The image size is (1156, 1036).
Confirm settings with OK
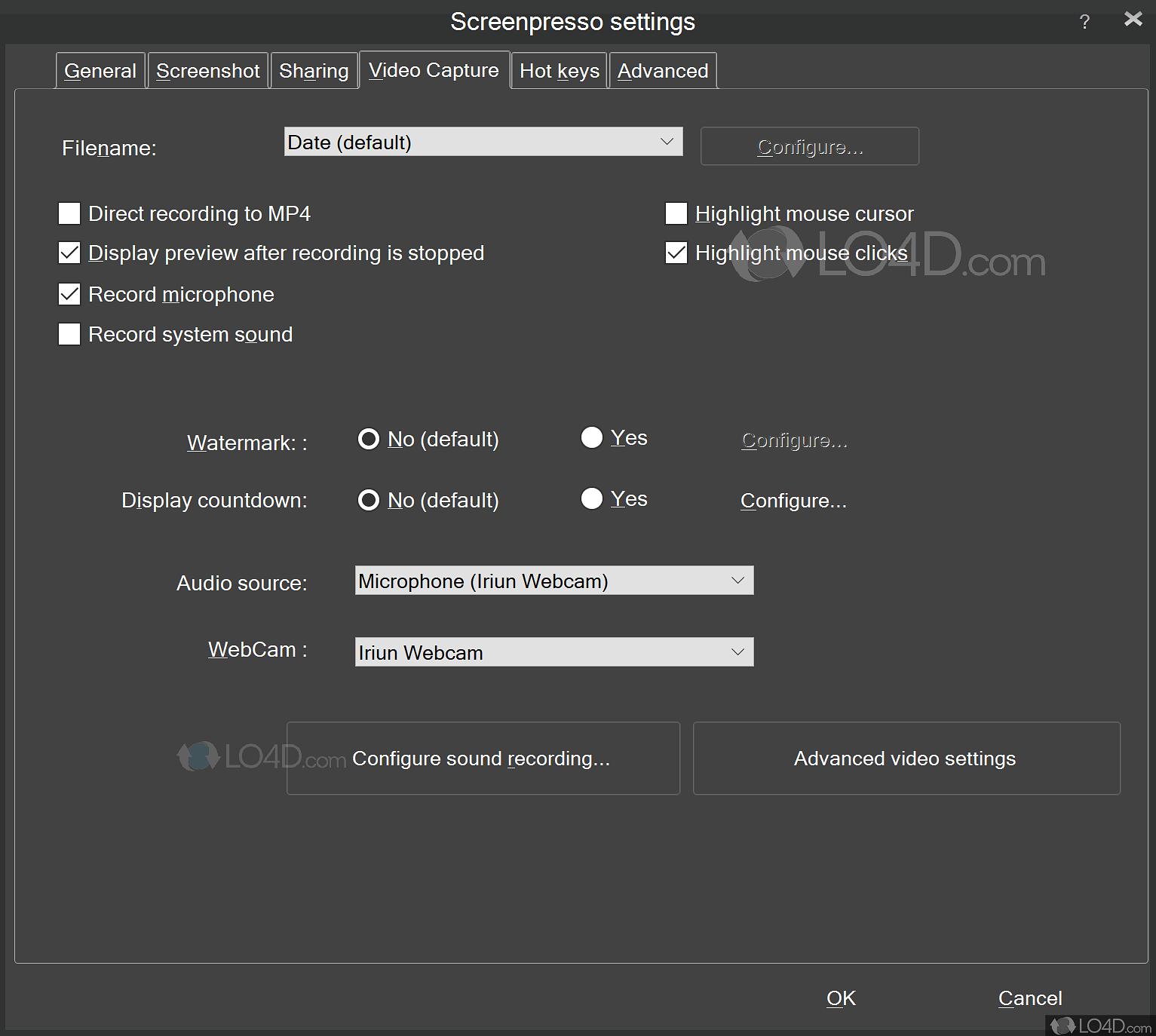841,998
